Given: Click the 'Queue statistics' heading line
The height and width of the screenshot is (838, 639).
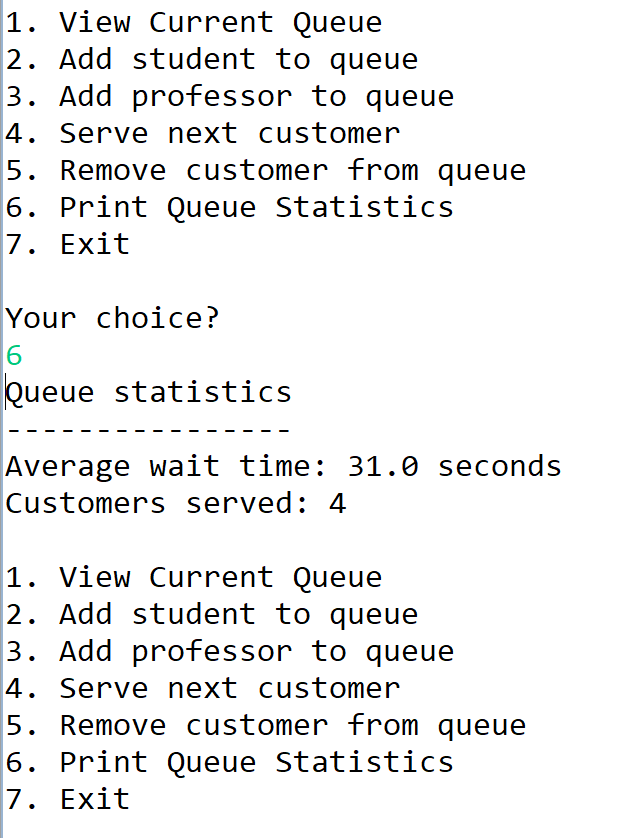Looking at the screenshot, I should [149, 393].
